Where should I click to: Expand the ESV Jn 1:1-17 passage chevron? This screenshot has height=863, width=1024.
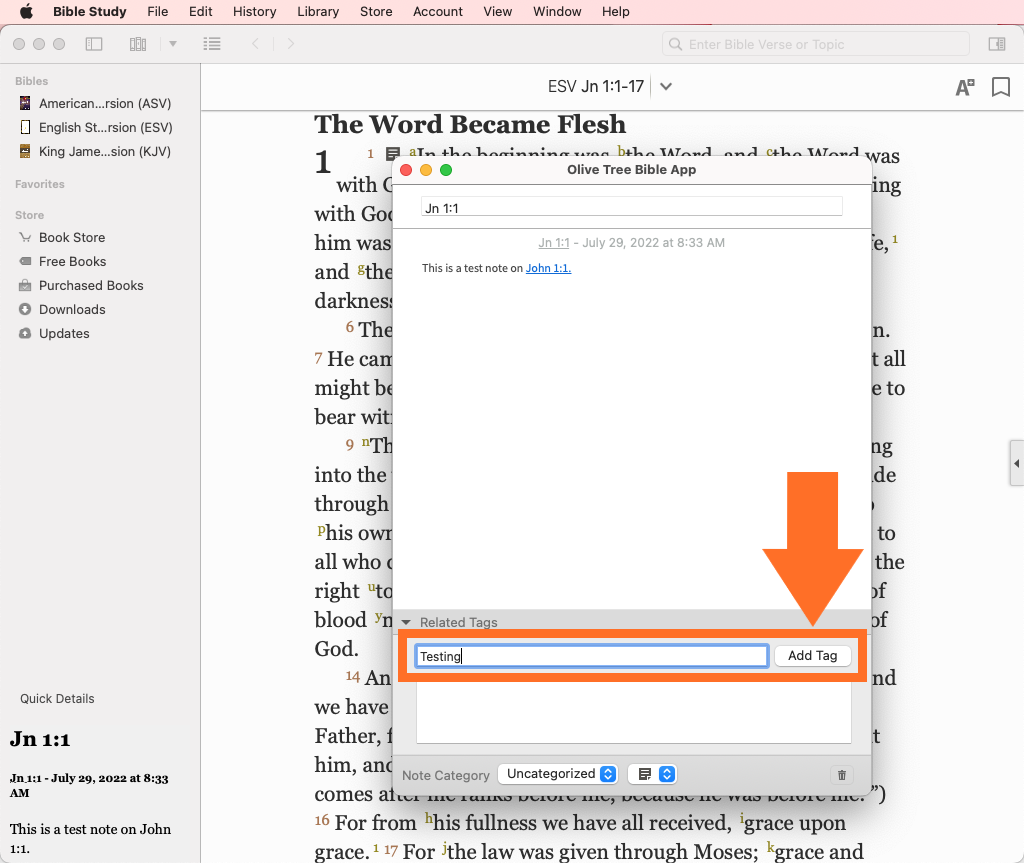point(666,87)
